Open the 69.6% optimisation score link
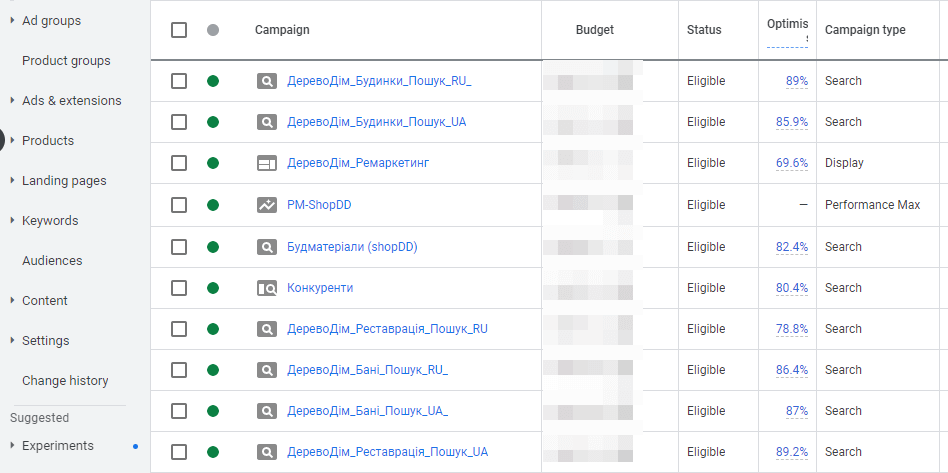The image size is (948, 473). click(x=792, y=163)
